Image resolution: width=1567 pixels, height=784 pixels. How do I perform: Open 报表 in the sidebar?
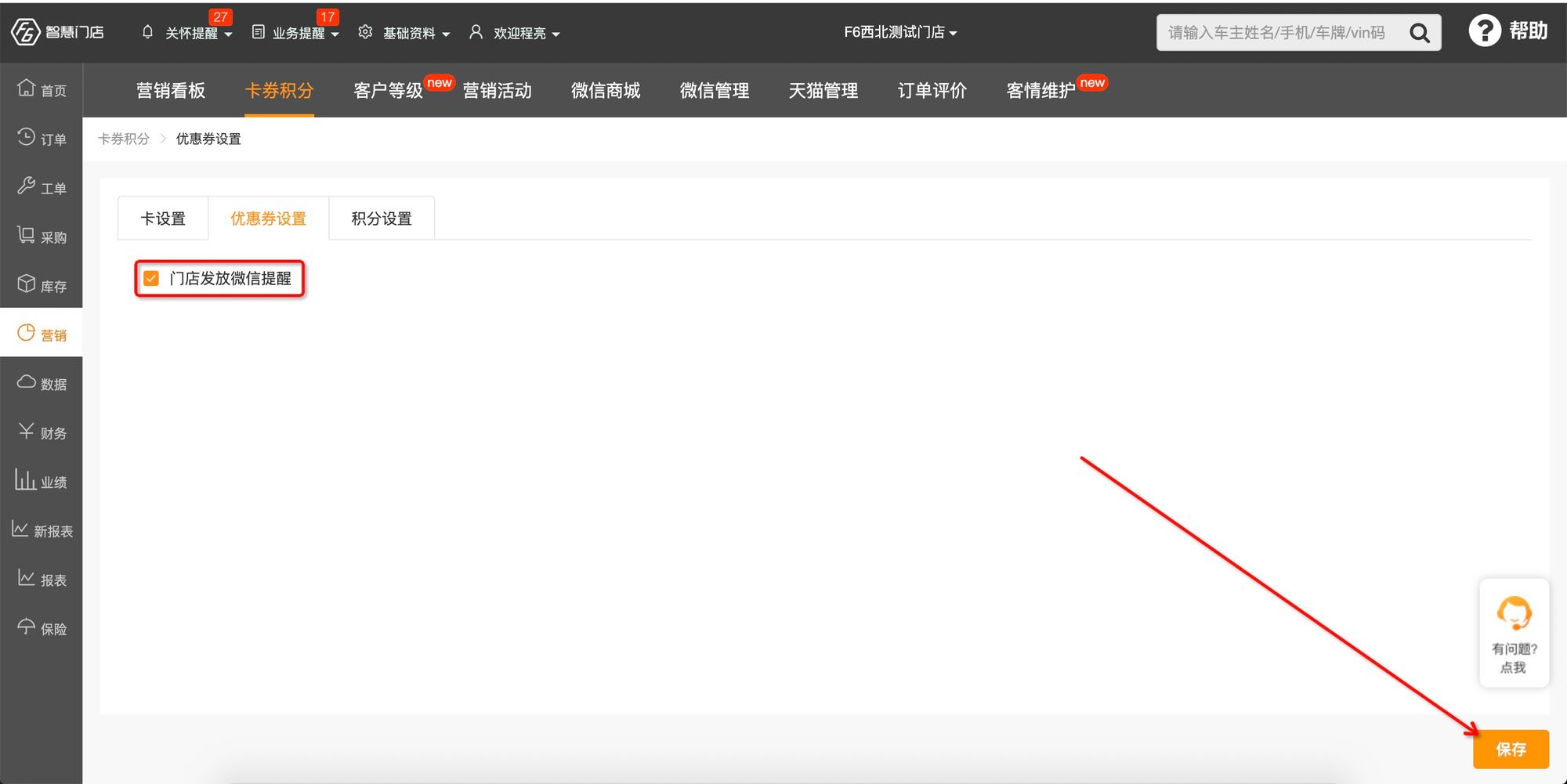(42, 579)
